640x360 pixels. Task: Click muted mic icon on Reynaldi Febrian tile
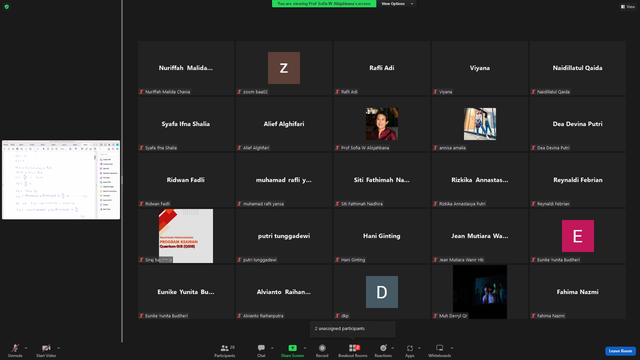(x=533, y=204)
